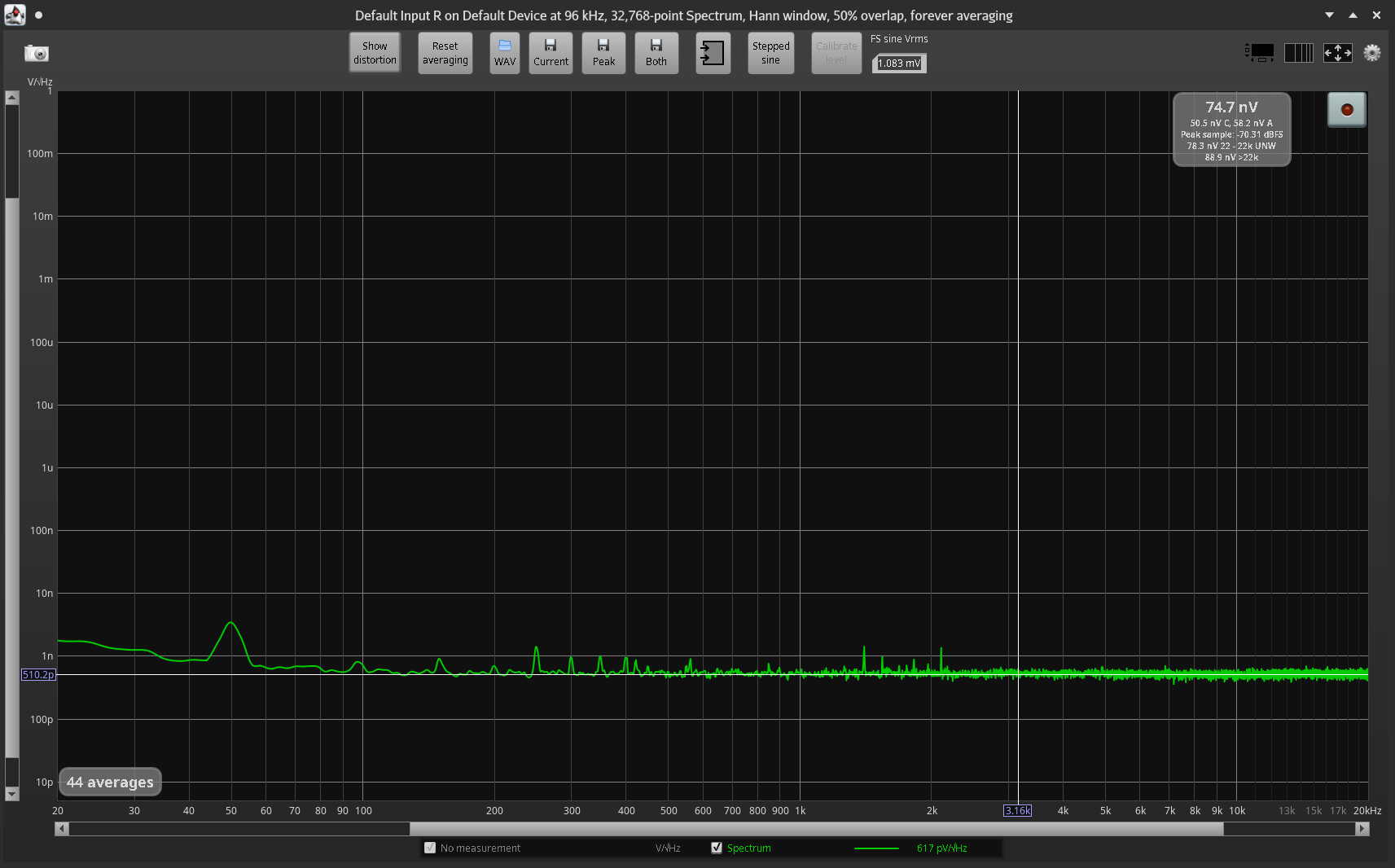Viewport: 1395px width, 868px height.
Task: Open RTA settings with the gear icon
Action: point(1372,53)
